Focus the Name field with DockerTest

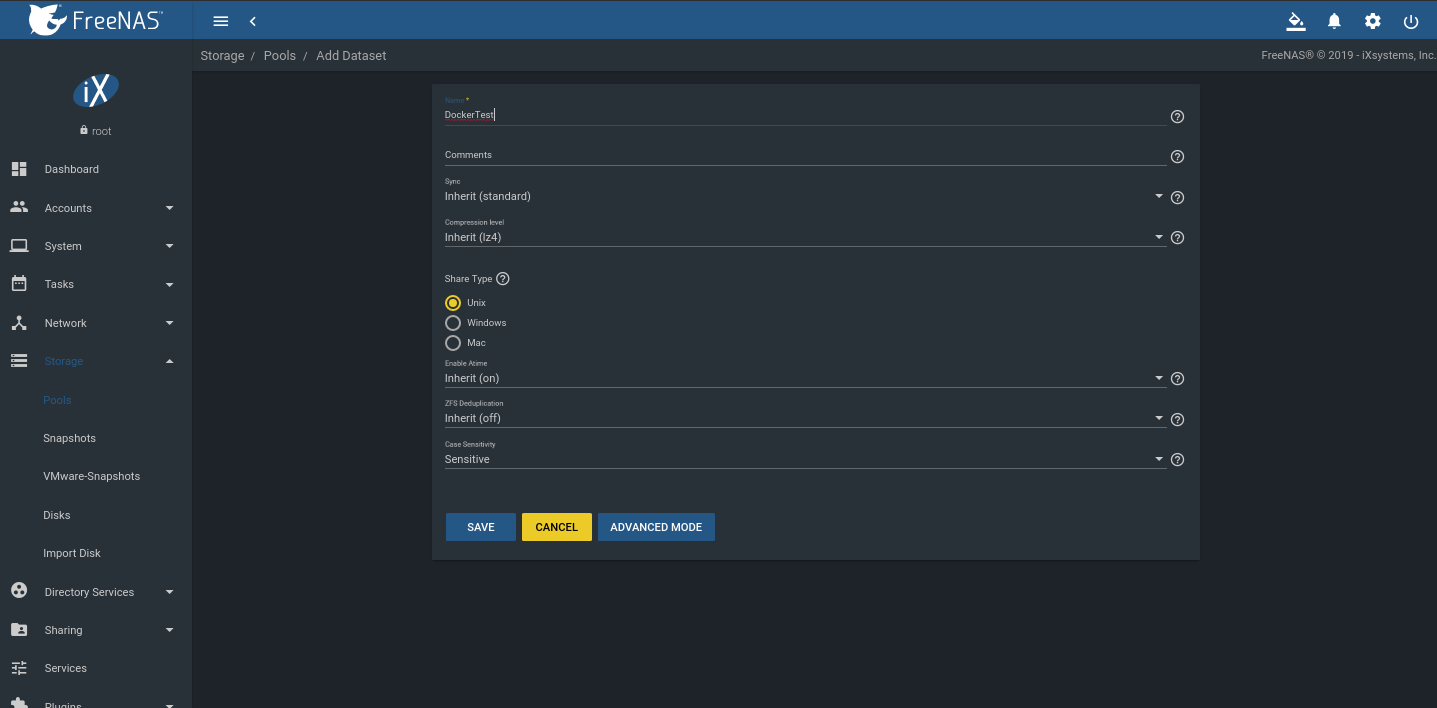[x=805, y=115]
